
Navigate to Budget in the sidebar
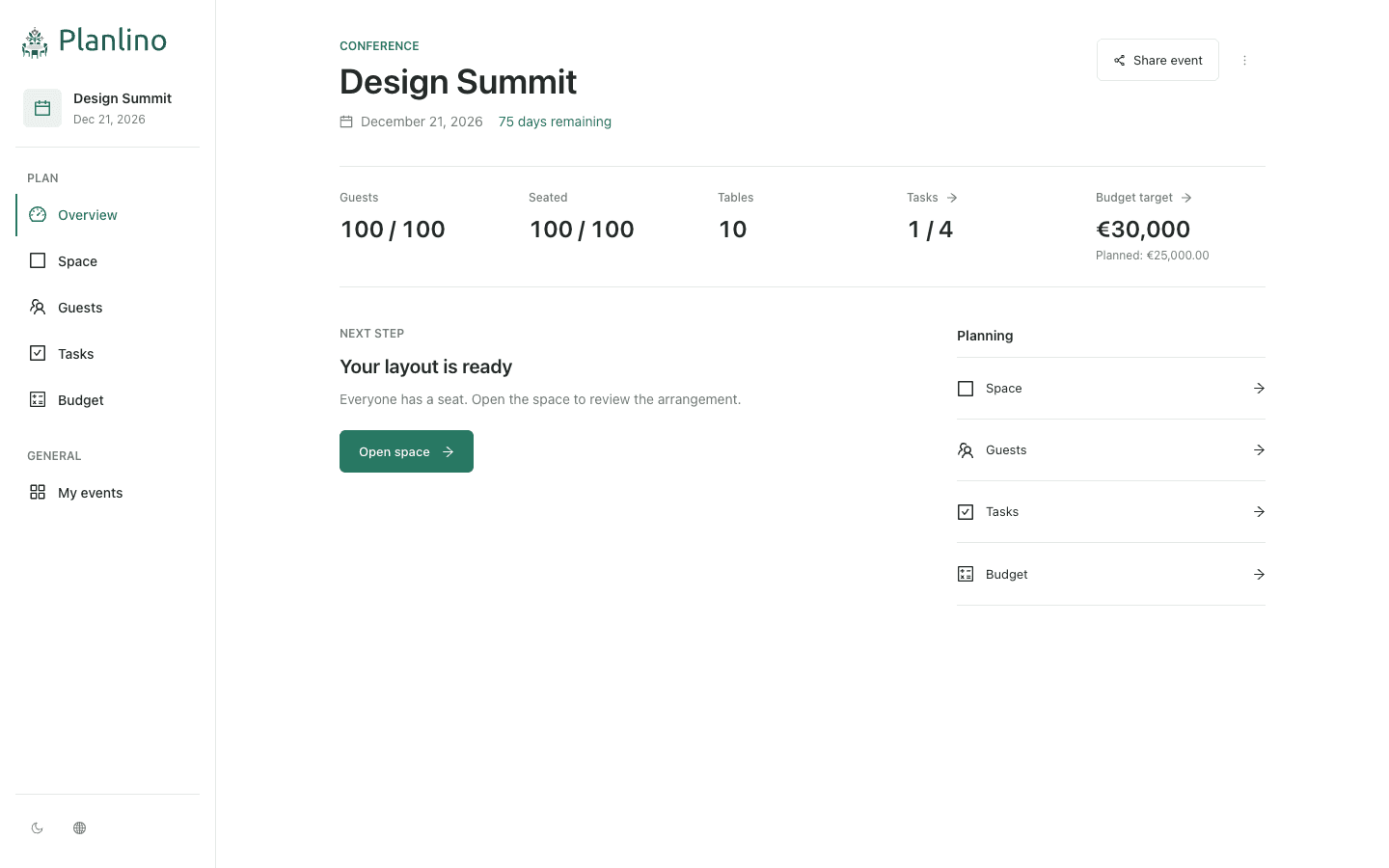(x=108, y=400)
